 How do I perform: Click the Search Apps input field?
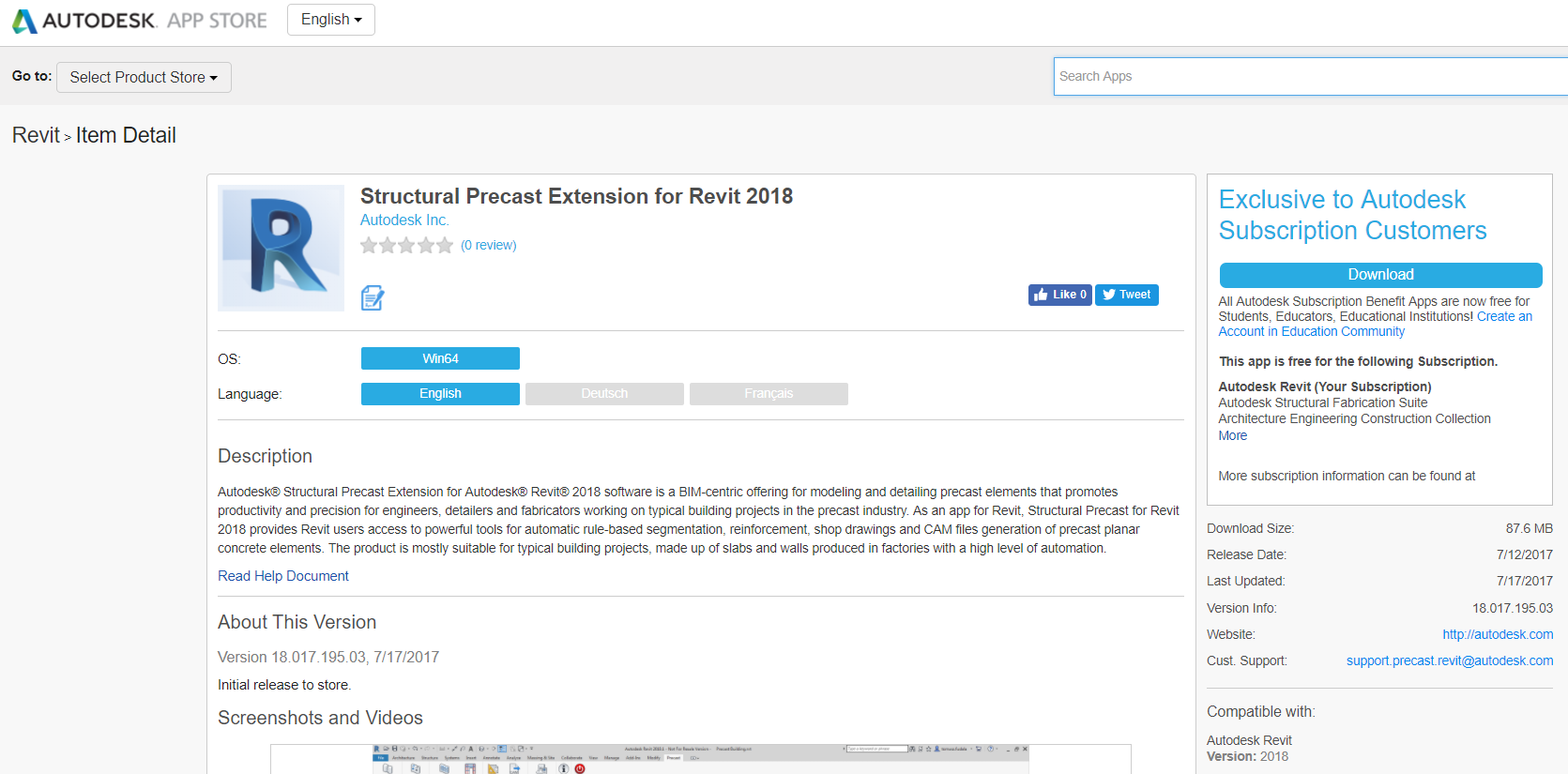(1309, 76)
